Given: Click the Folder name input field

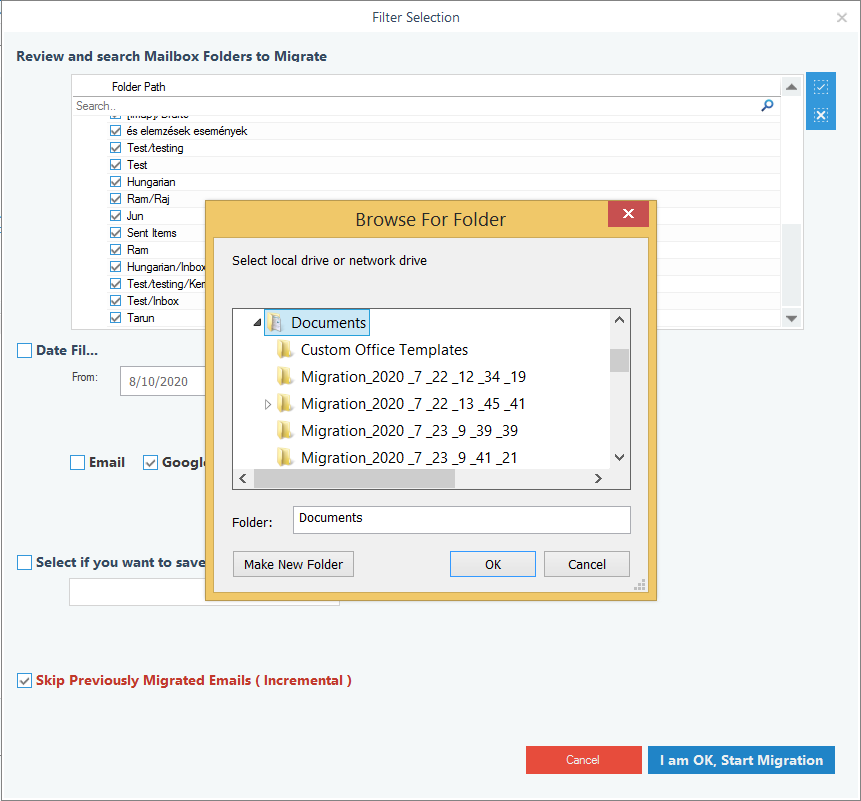Looking at the screenshot, I should [x=461, y=520].
